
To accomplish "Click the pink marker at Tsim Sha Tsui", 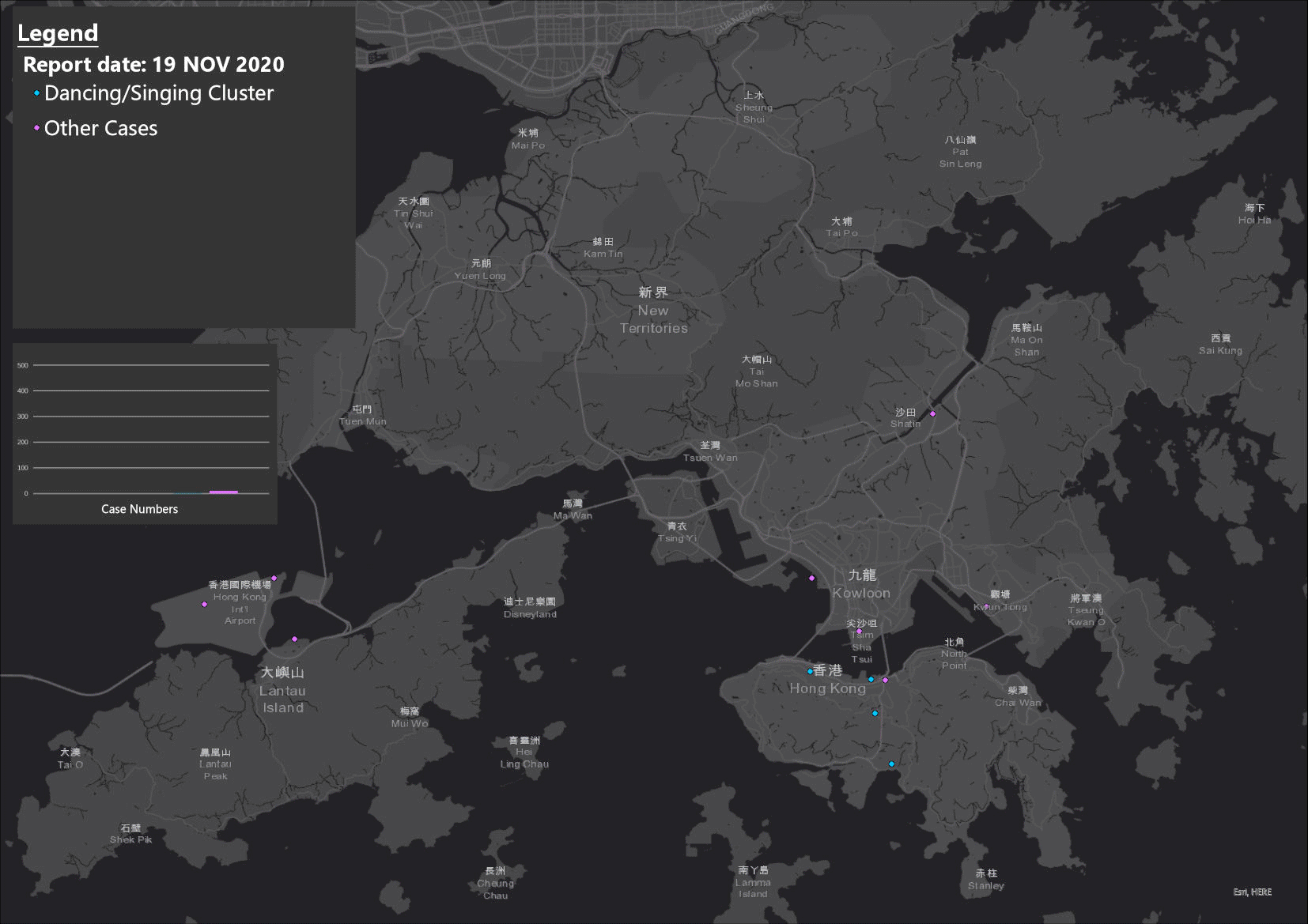I will [x=859, y=632].
